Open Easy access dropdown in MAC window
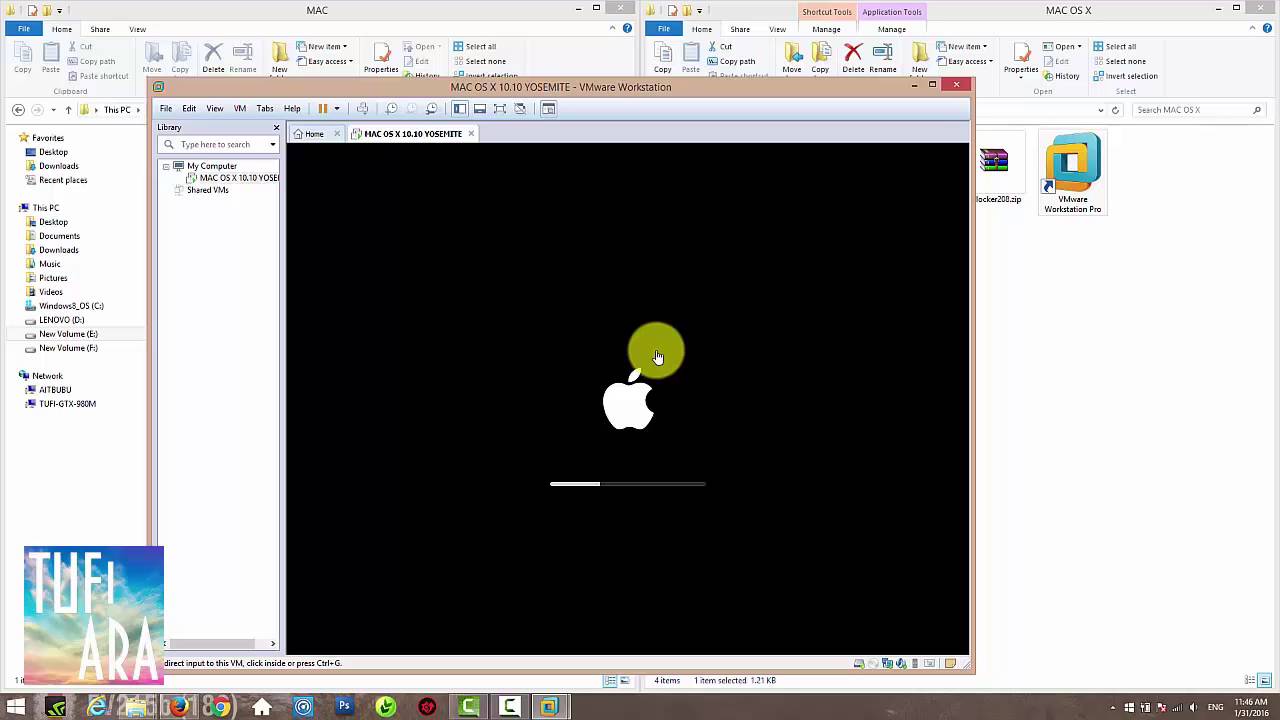 [x=324, y=61]
